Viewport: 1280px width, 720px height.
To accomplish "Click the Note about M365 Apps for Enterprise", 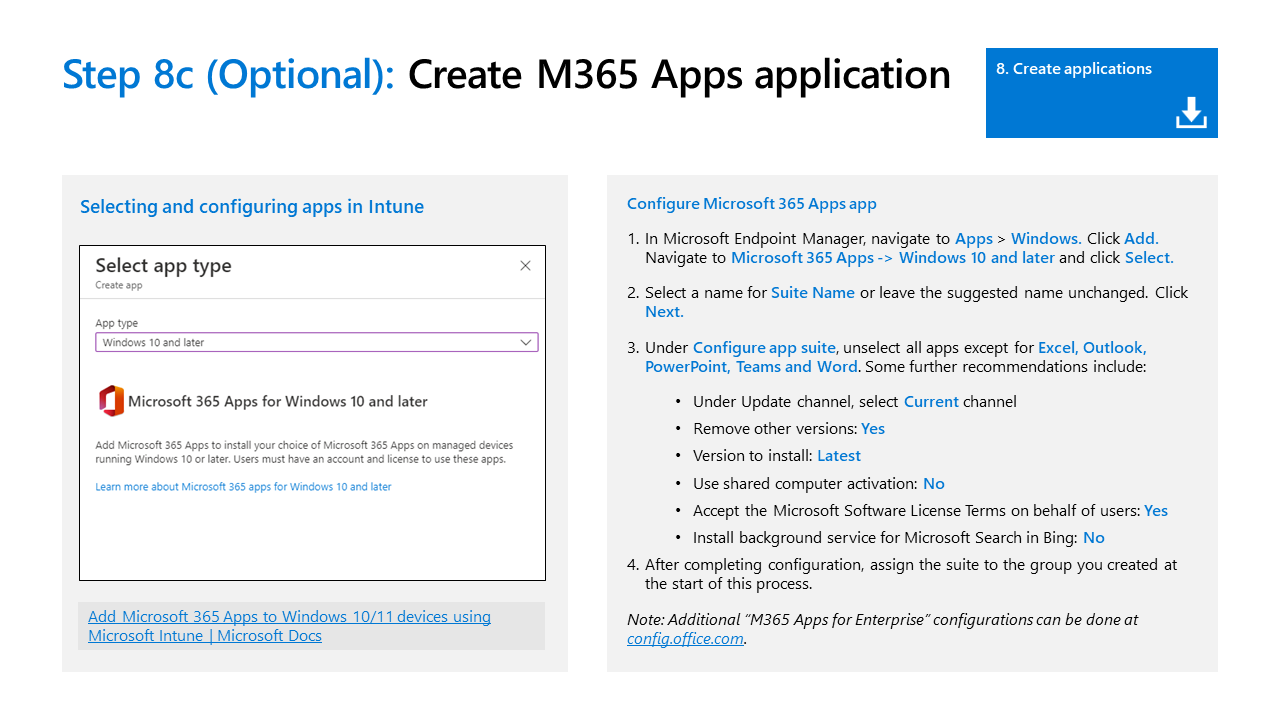I will (883, 629).
